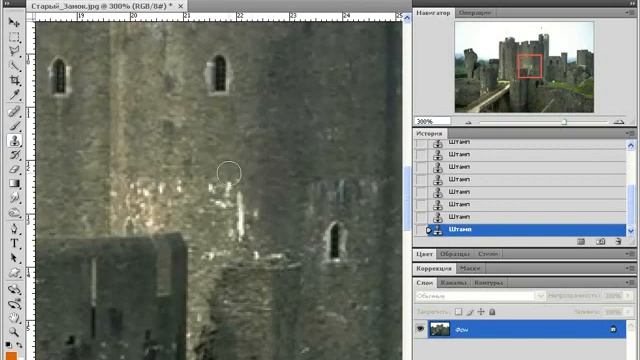Switch to the Операции tab
Screen dimensions: 640x360
coord(474,13)
